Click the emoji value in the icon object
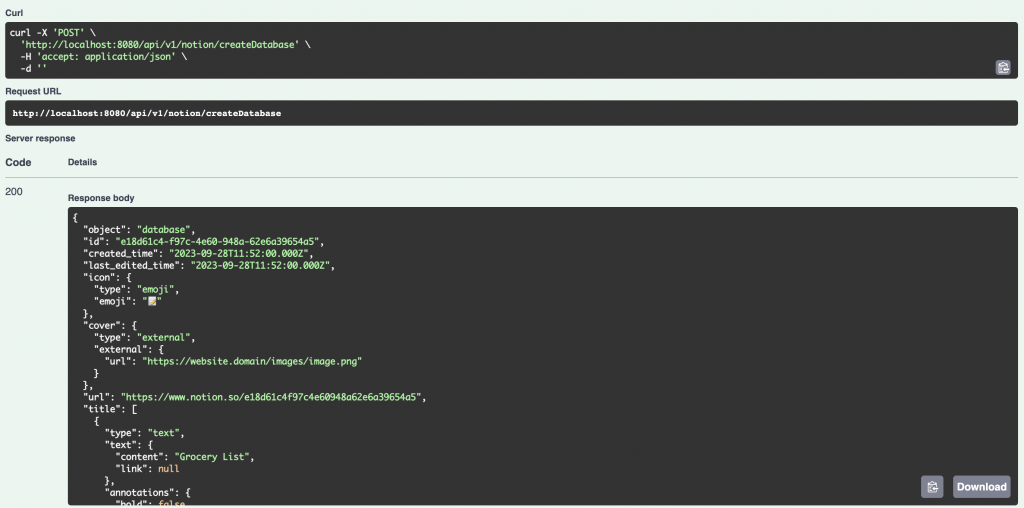The image size is (1024, 508). tap(154, 301)
